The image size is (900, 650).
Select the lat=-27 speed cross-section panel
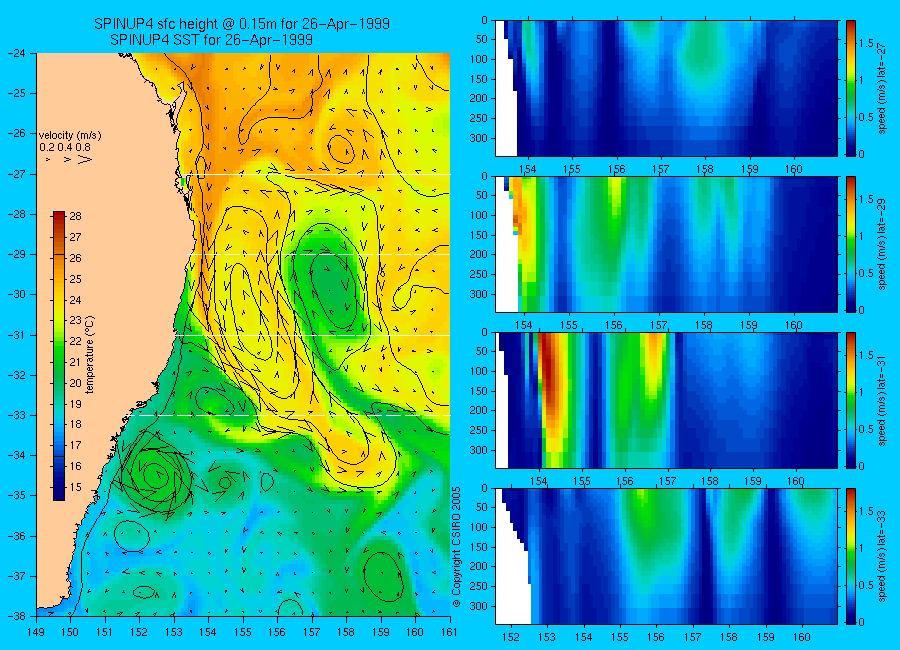(x=666, y=88)
